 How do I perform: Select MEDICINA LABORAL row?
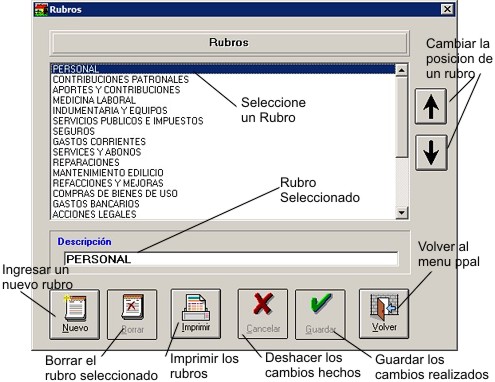click(x=223, y=100)
